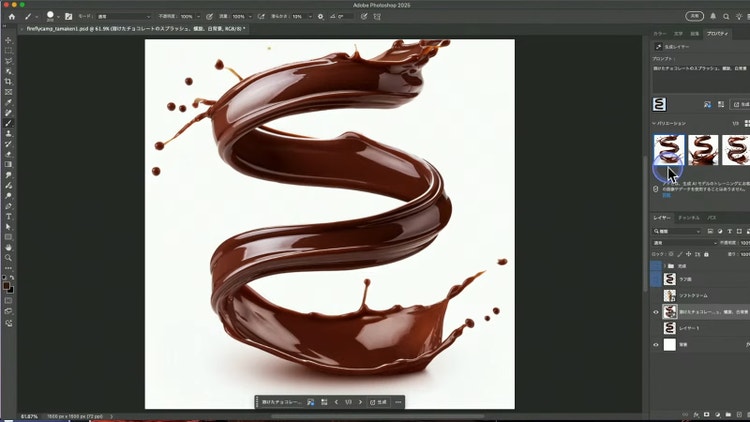Image resolution: width=750 pixels, height=422 pixels.
Task: Select the Hand tool
Action: (x=9, y=247)
